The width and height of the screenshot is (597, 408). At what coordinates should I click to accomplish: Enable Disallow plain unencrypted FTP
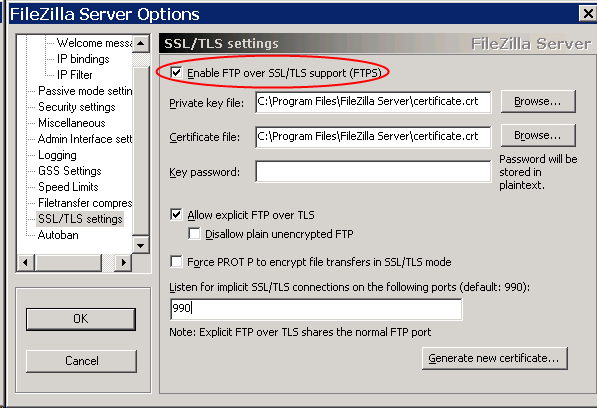194,233
